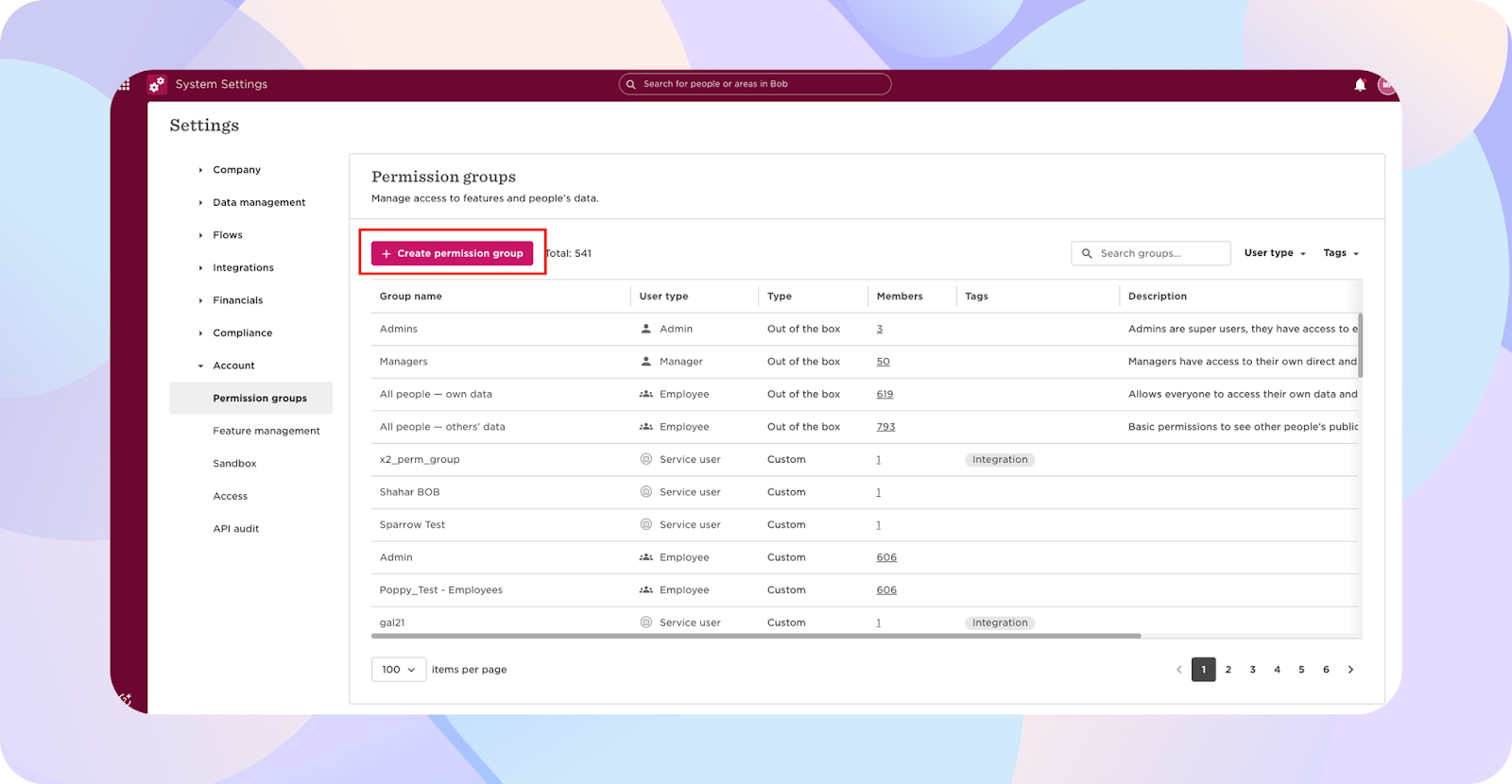Click the Search groups input field
Screen dimensions: 1512x784
[x=1151, y=253]
